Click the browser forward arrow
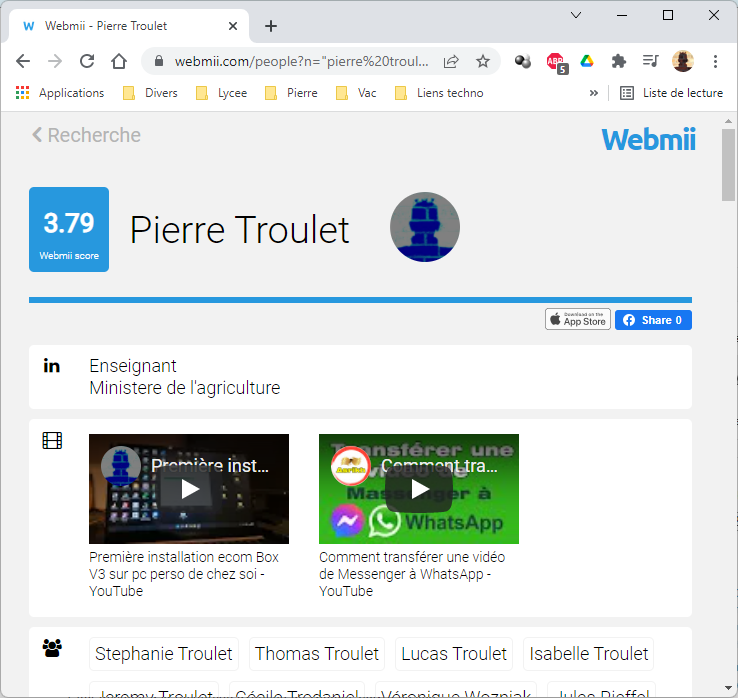This screenshot has width=738, height=698. coord(55,61)
